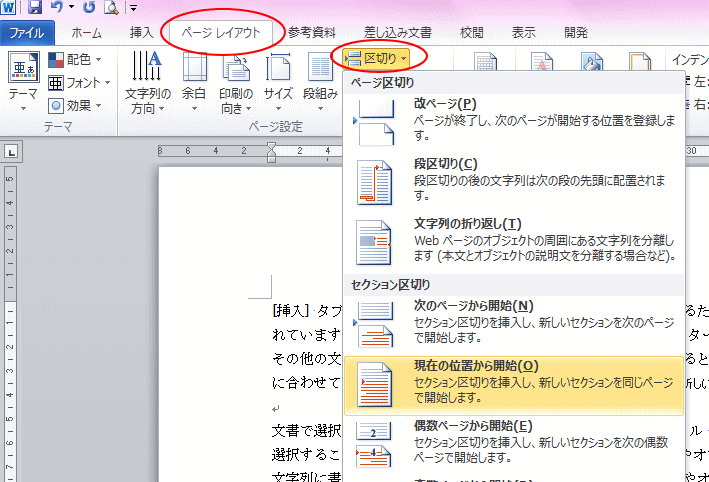Click the page borders icon
Viewport: 709px width, 482px height.
click(x=640, y=62)
